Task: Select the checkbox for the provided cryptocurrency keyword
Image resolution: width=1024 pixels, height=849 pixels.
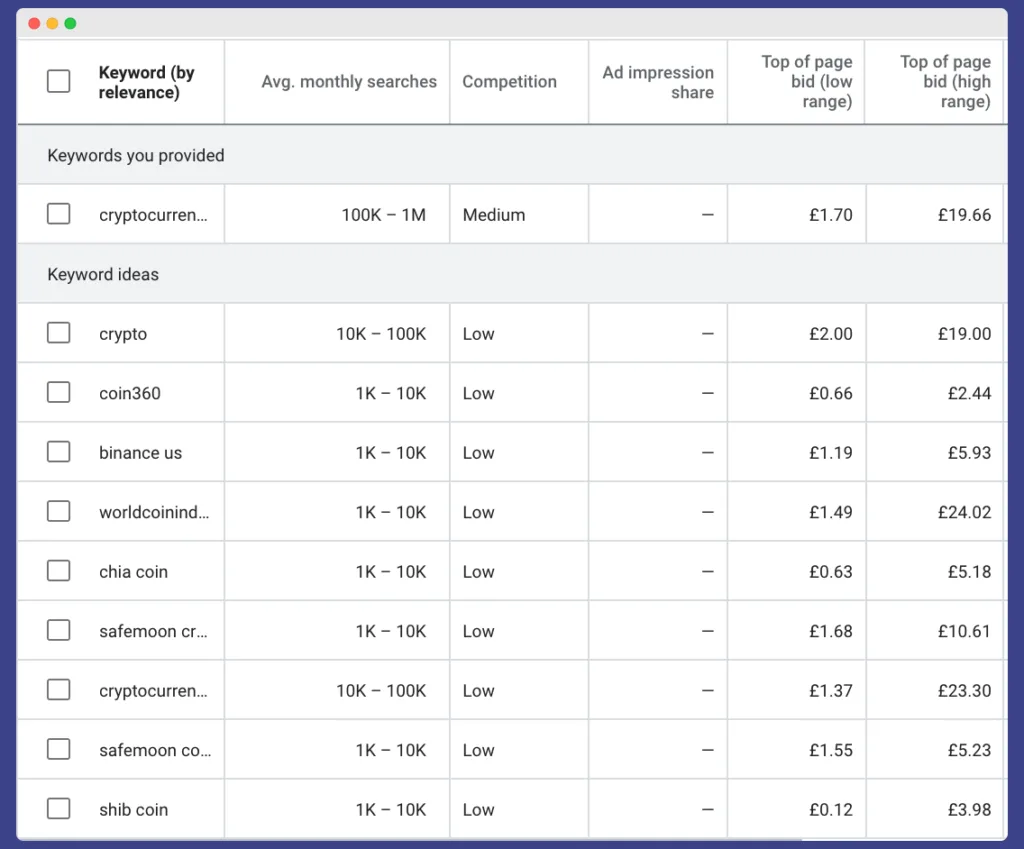Action: point(58,214)
